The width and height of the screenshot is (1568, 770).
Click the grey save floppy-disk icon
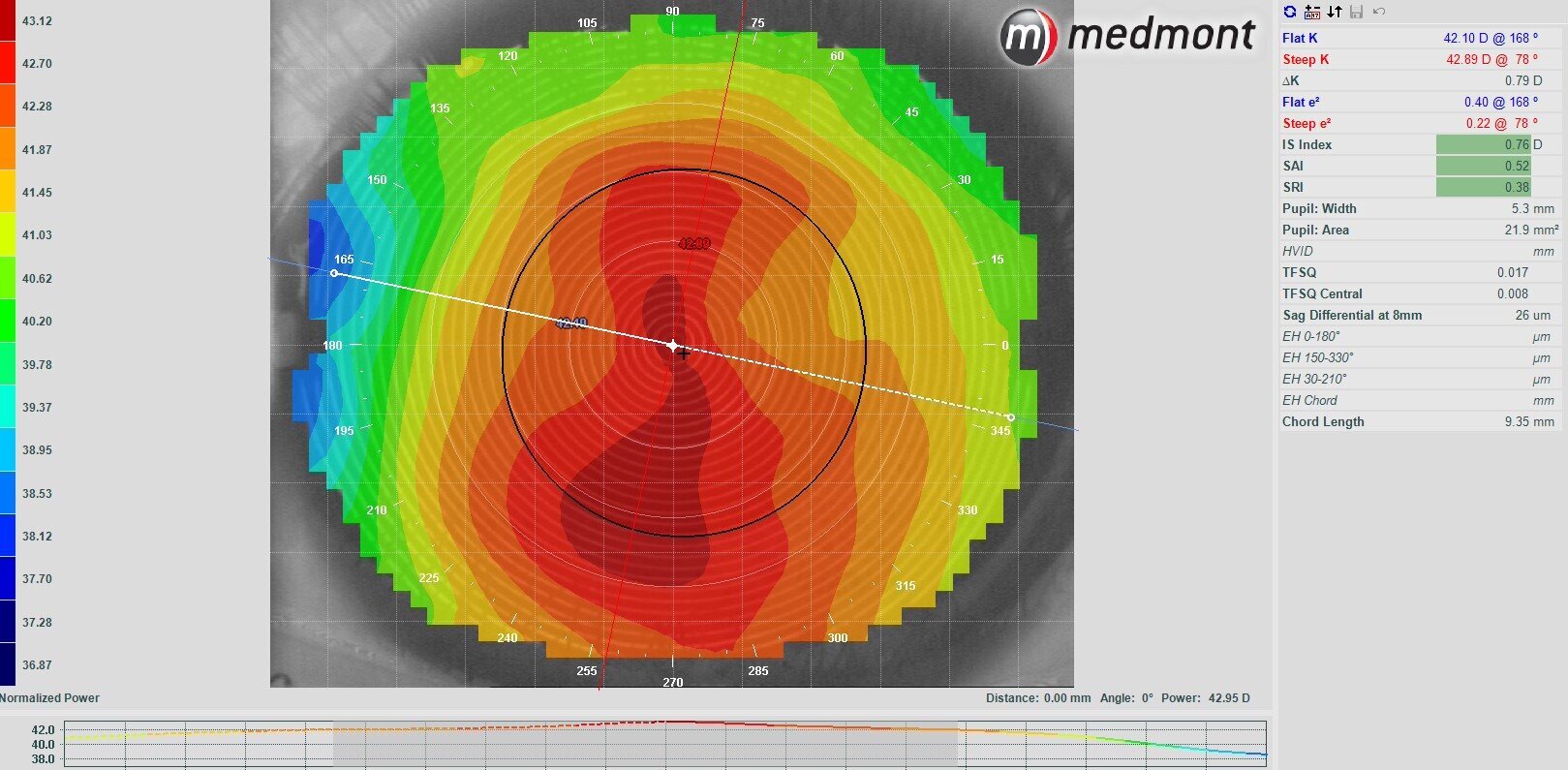(x=1357, y=12)
